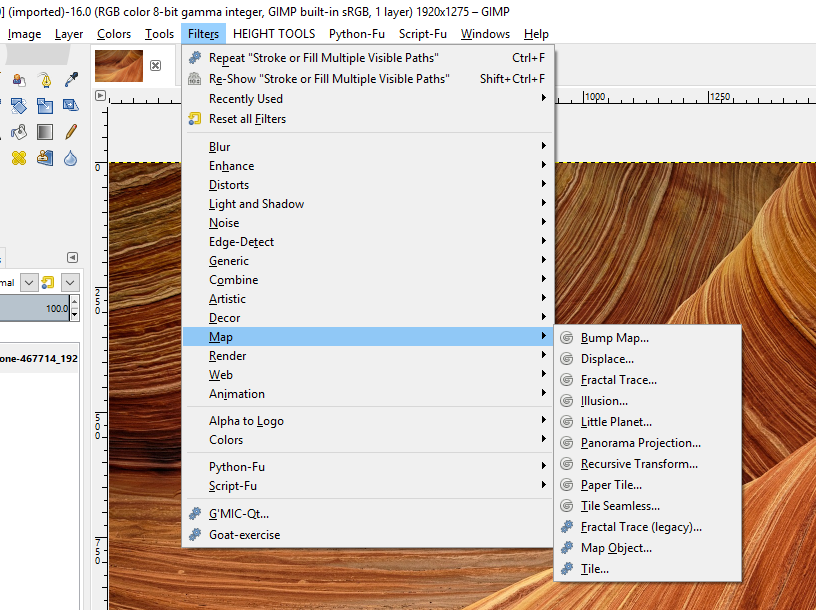The width and height of the screenshot is (816, 610).
Task: Click the triangle image-menu button at the ruler corner
Action: point(100,96)
